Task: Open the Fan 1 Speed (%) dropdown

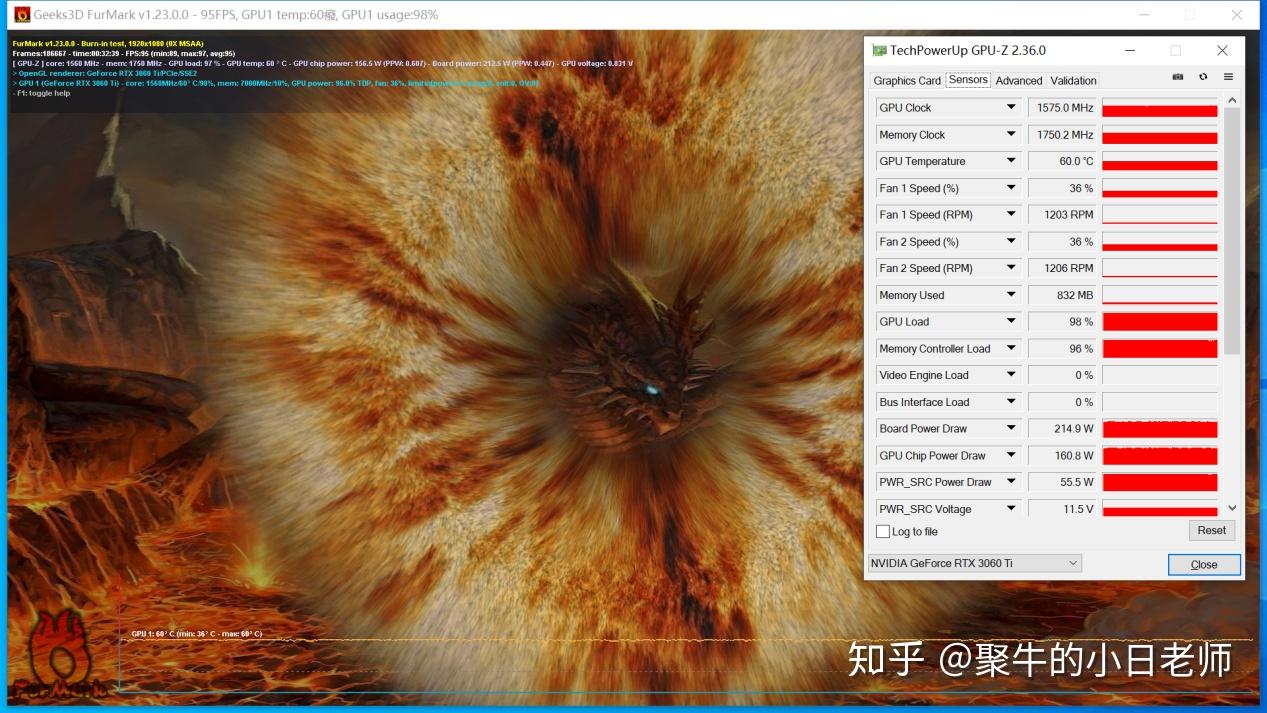Action: [x=1011, y=188]
